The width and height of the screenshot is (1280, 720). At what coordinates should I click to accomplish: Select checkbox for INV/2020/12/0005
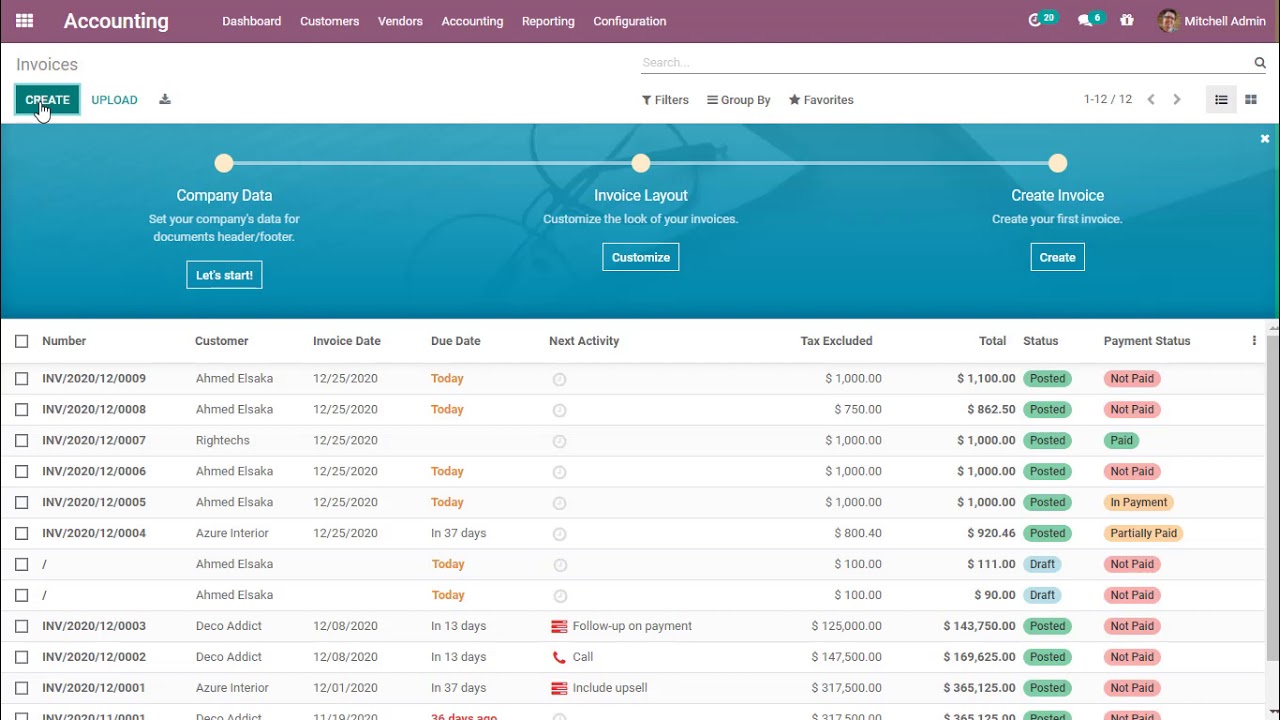[22, 503]
